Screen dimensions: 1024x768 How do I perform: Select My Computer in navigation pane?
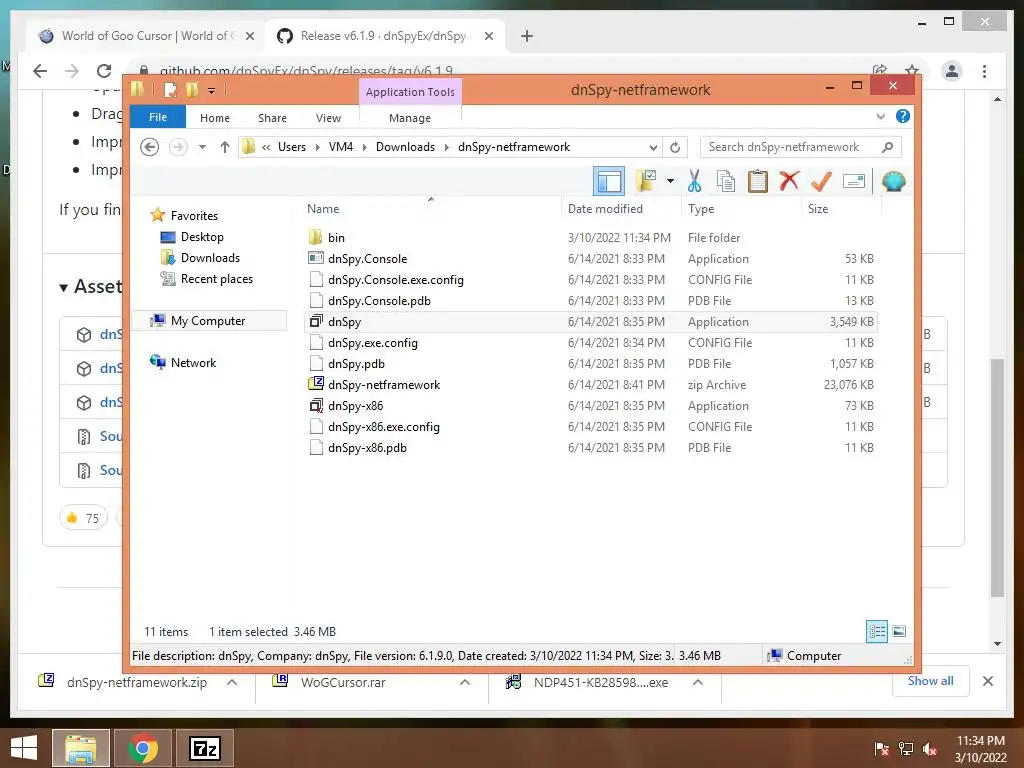[208, 321]
